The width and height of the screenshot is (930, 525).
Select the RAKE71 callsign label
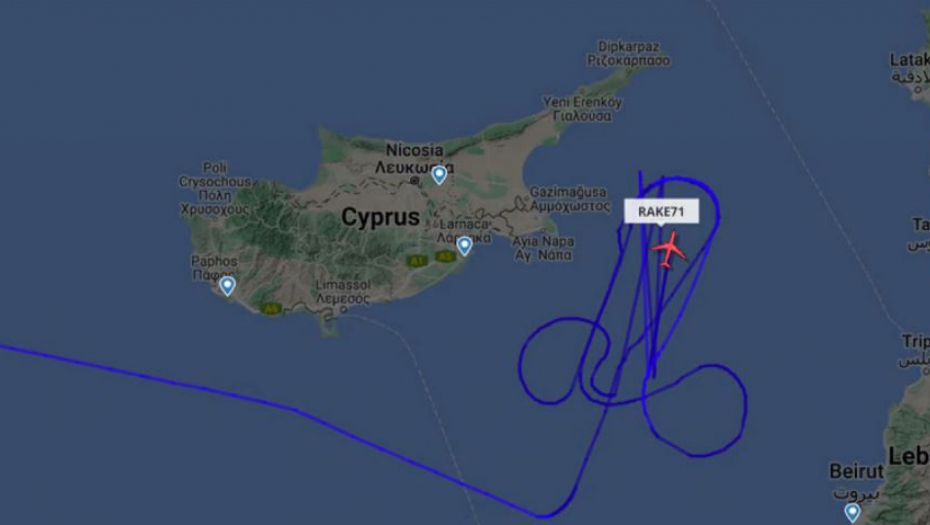pos(661,212)
